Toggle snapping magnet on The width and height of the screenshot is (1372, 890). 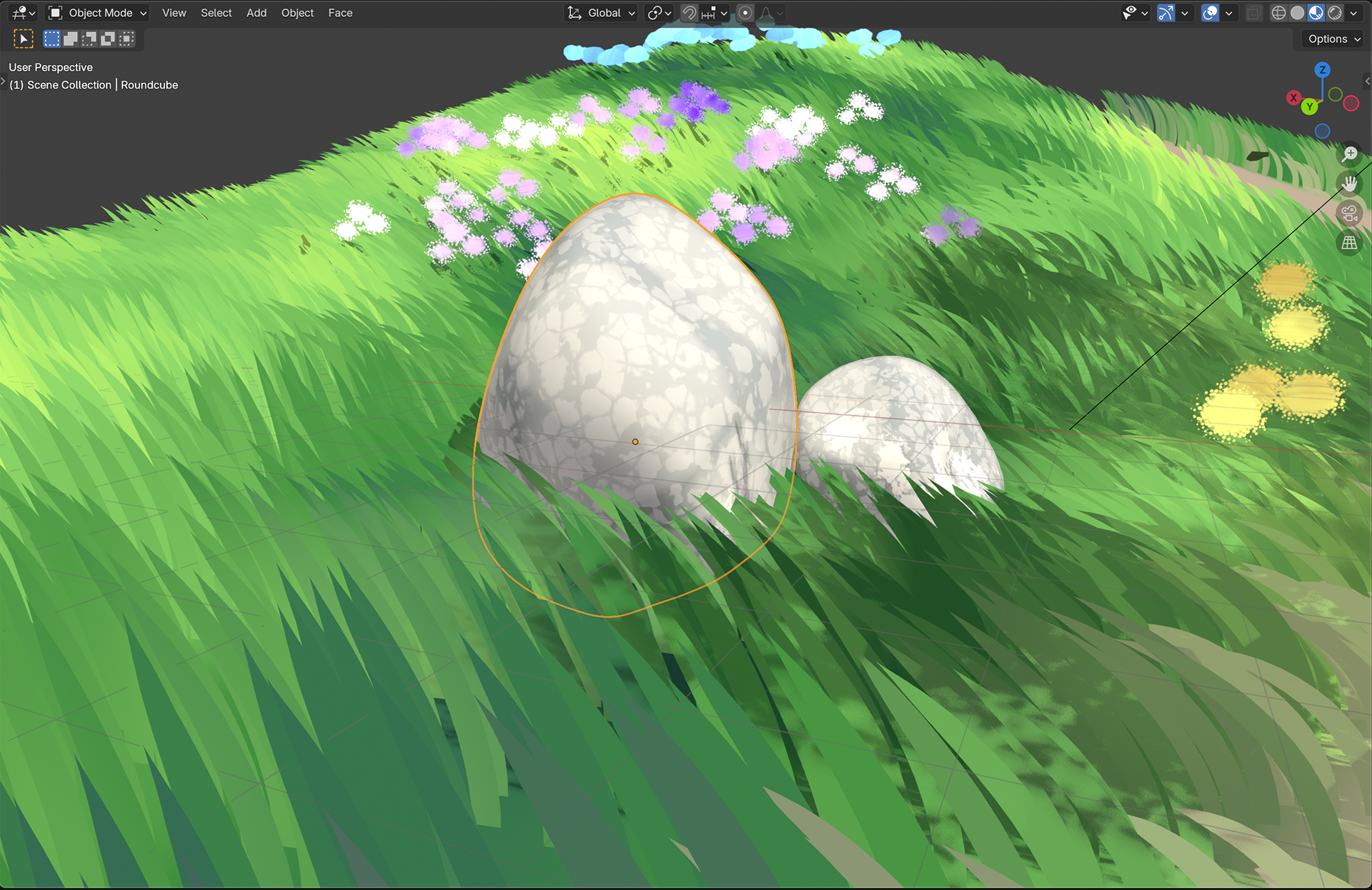[x=689, y=13]
